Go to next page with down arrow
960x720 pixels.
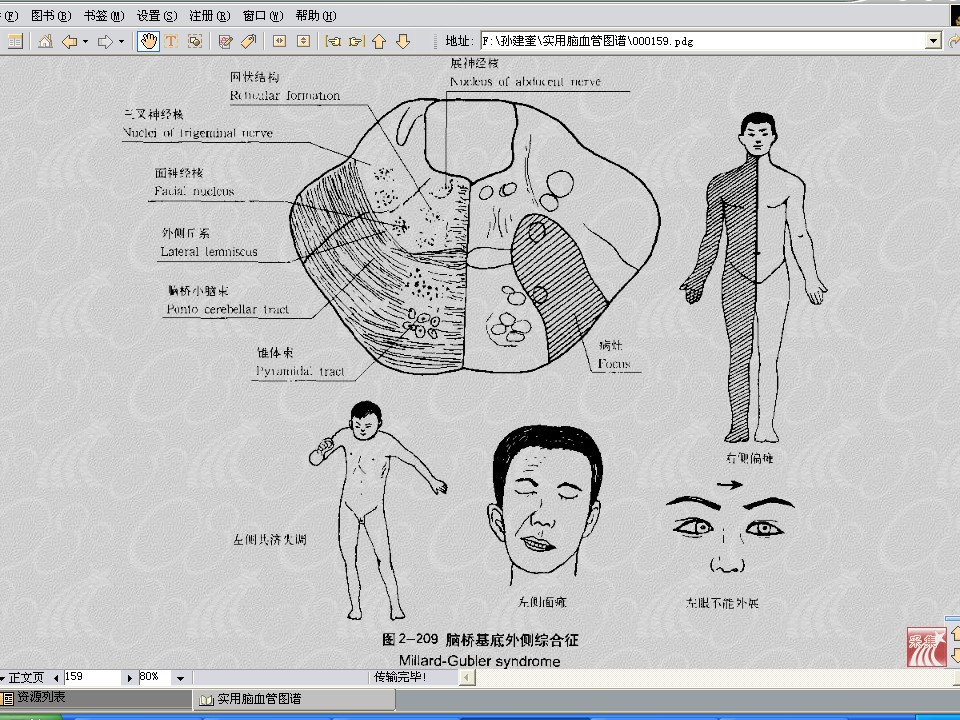pyautogui.click(x=403, y=41)
